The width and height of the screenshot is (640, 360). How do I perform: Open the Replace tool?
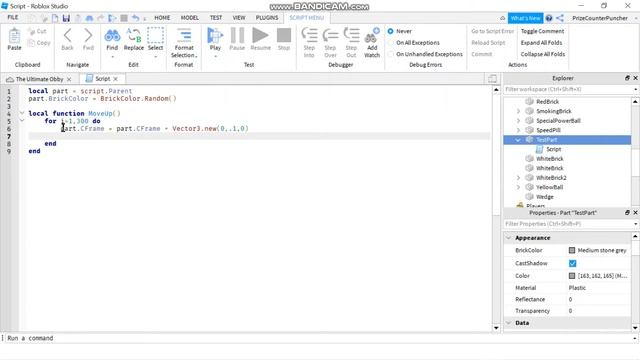coord(133,36)
